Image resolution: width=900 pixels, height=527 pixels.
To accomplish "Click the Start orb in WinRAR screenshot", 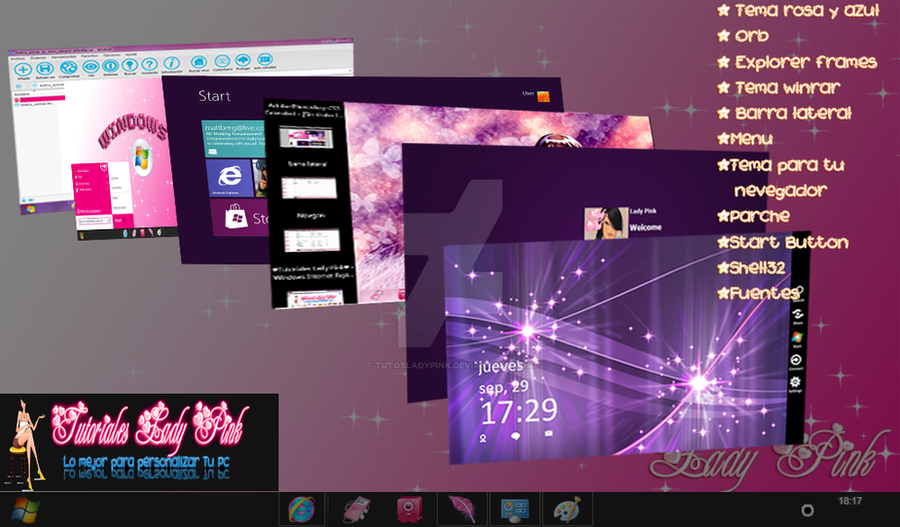I will tap(30, 210).
